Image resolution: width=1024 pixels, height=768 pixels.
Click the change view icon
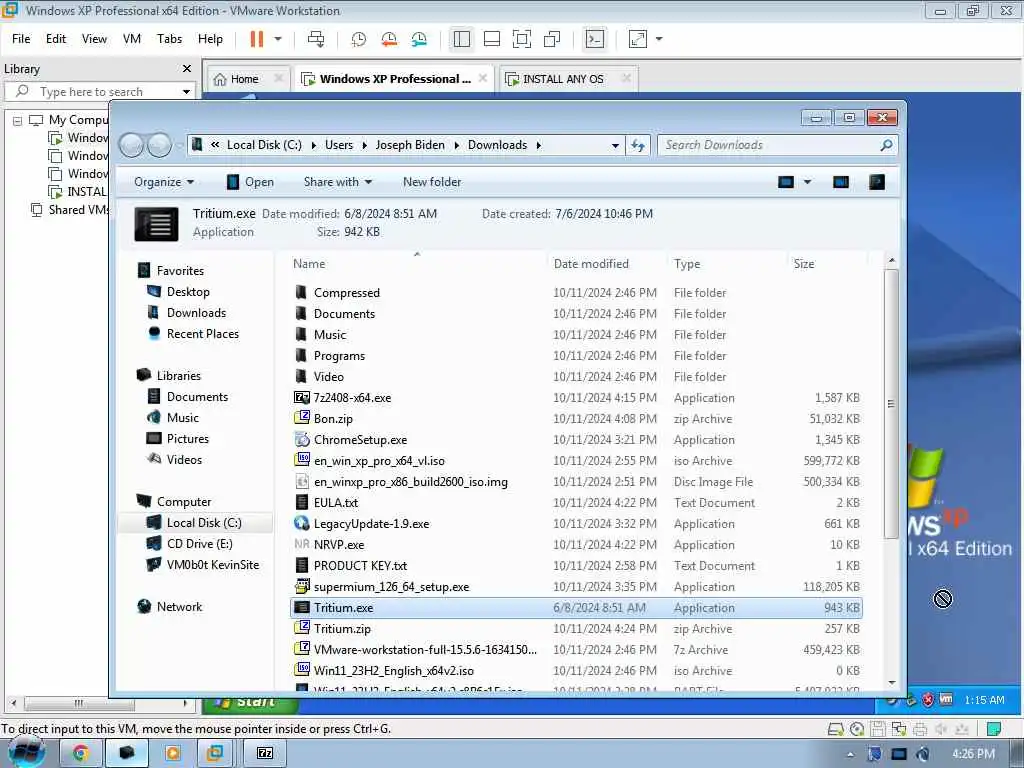point(786,182)
